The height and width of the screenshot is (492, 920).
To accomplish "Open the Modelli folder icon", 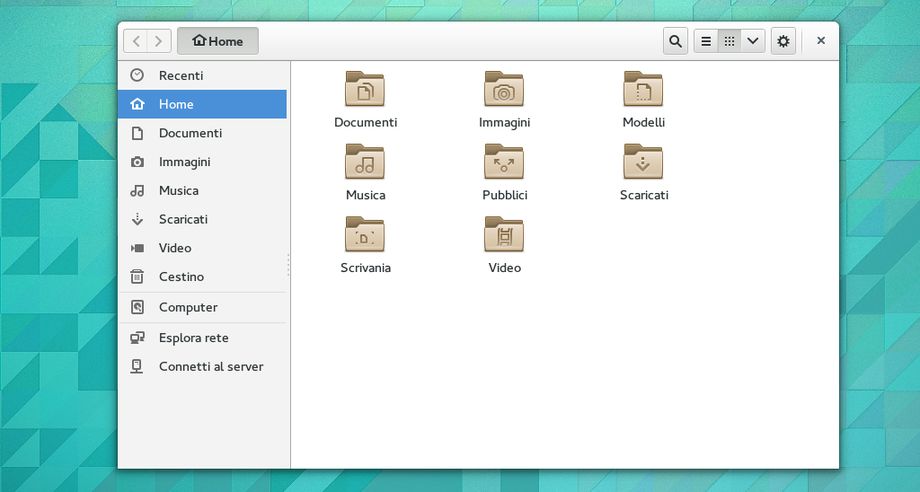I will [x=643, y=89].
